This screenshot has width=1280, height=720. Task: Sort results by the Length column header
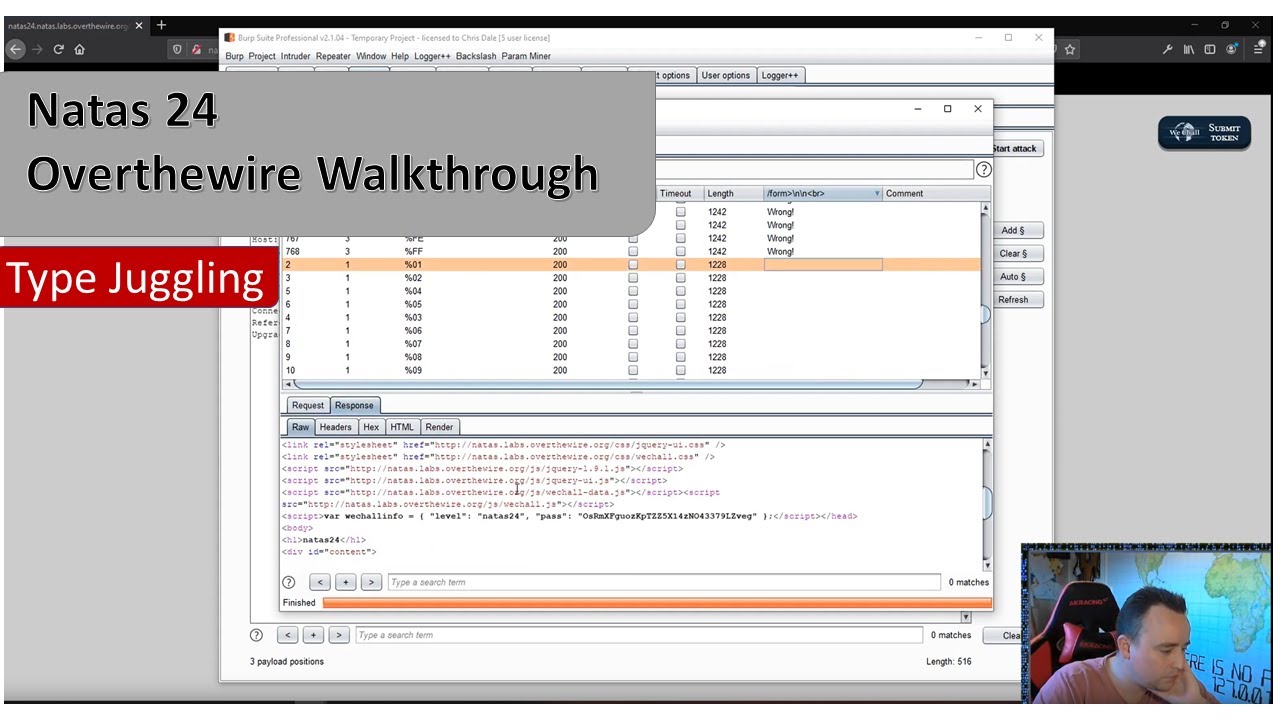point(733,193)
